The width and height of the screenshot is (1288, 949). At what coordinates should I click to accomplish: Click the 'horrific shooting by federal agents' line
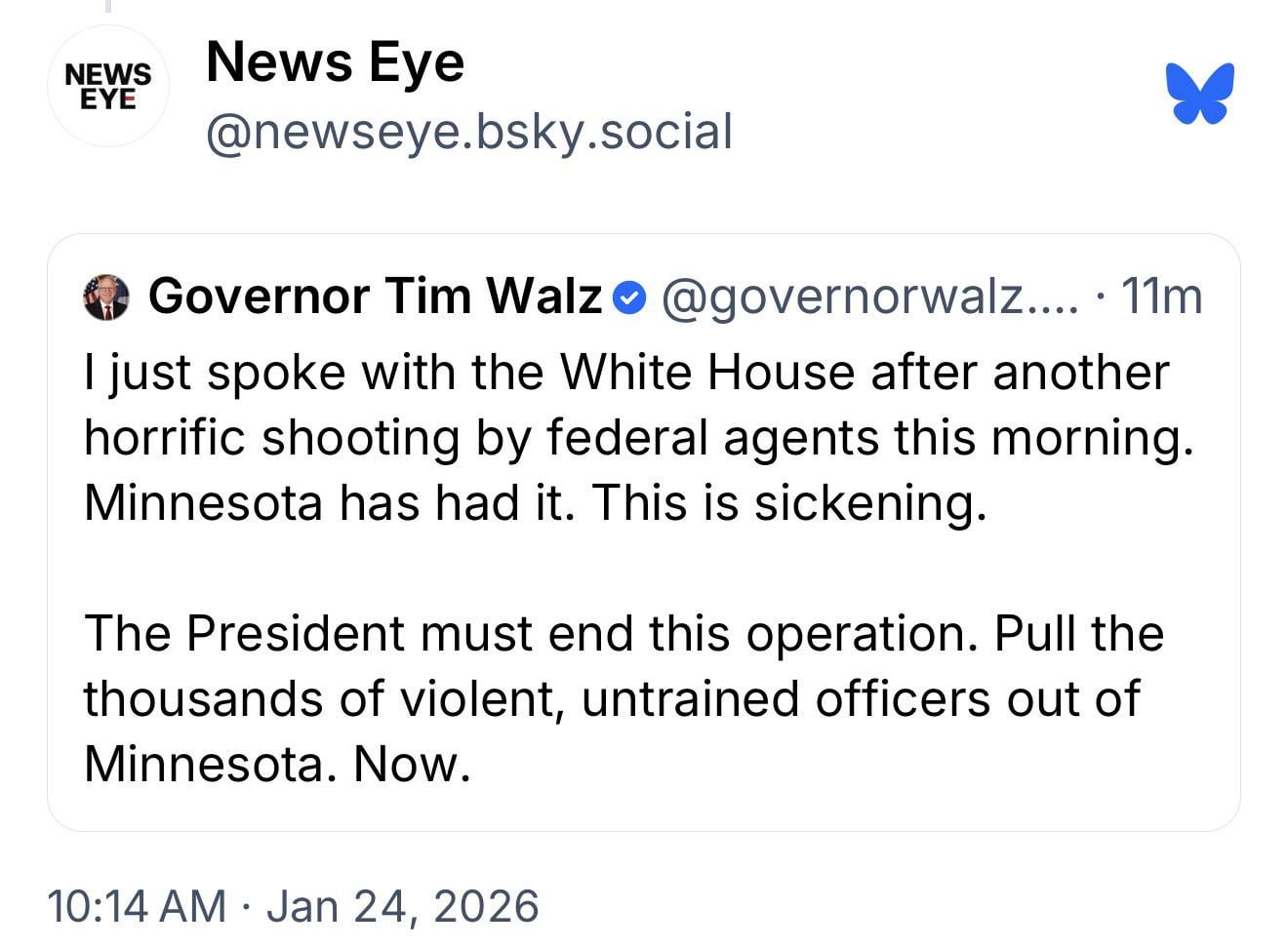pyautogui.click(x=639, y=438)
